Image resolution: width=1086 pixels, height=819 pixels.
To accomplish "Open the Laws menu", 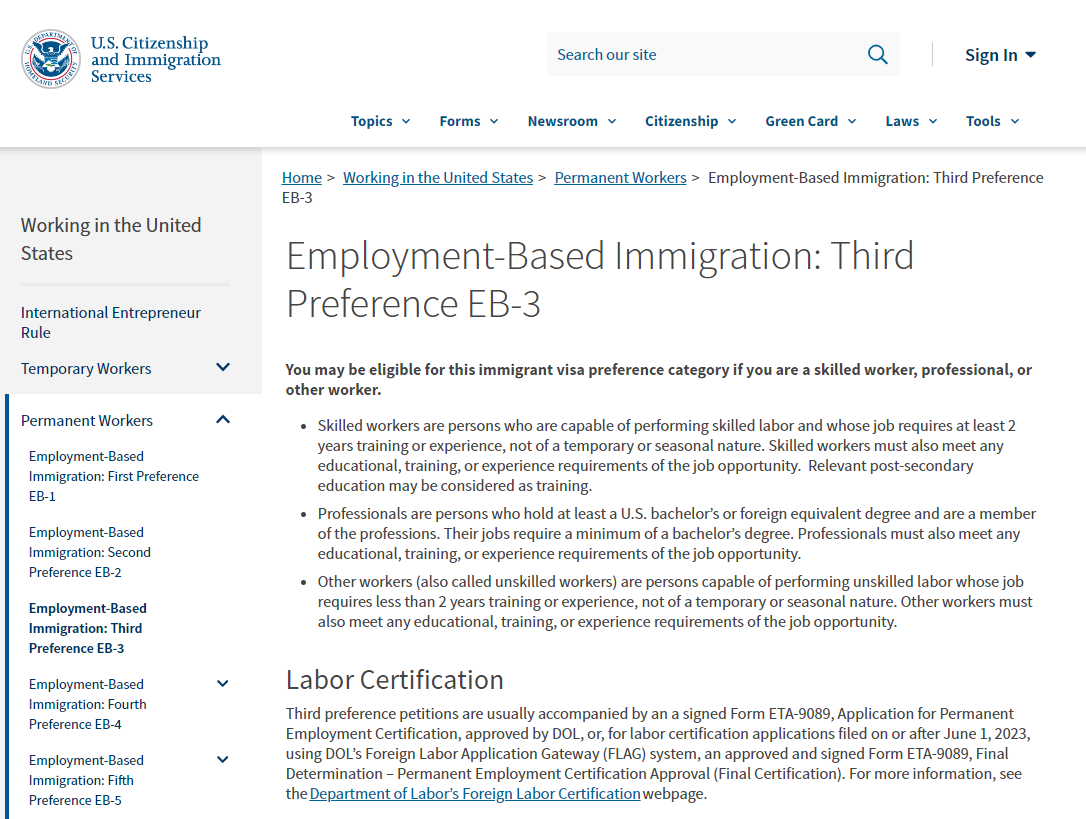I will pos(911,121).
